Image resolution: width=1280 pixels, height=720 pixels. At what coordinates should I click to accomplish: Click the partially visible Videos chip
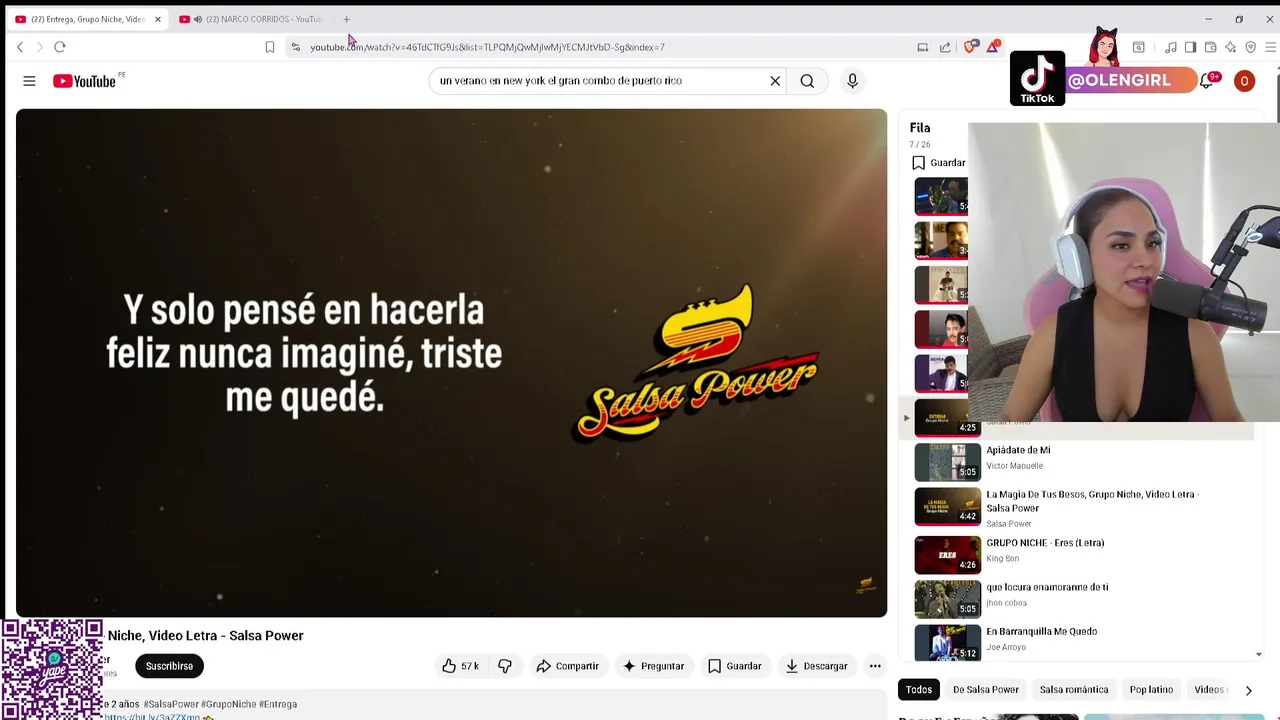[1208, 690]
